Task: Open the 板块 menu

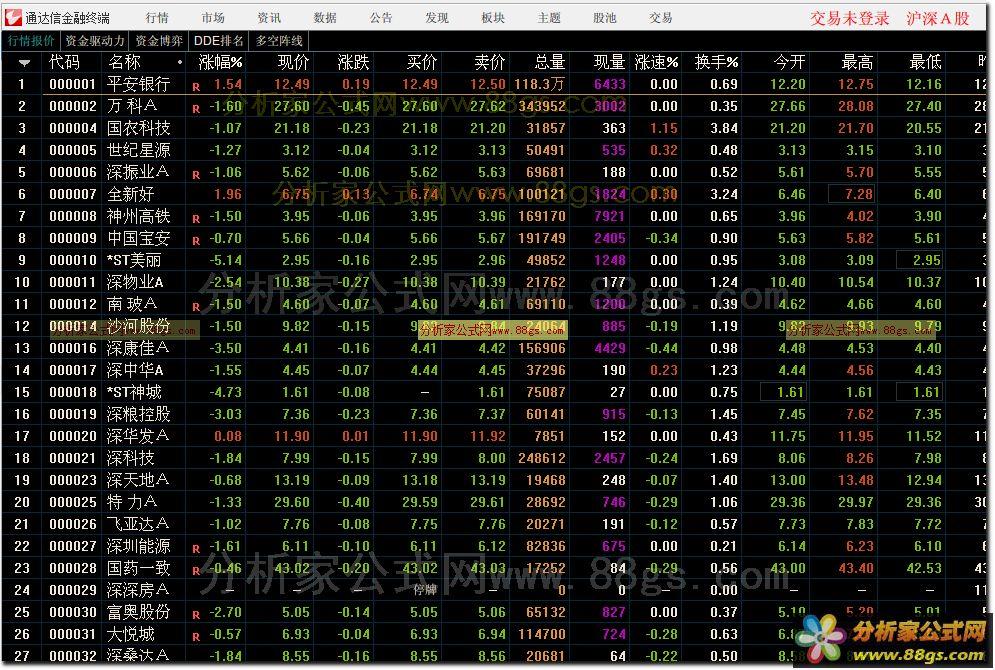Action: tap(493, 18)
